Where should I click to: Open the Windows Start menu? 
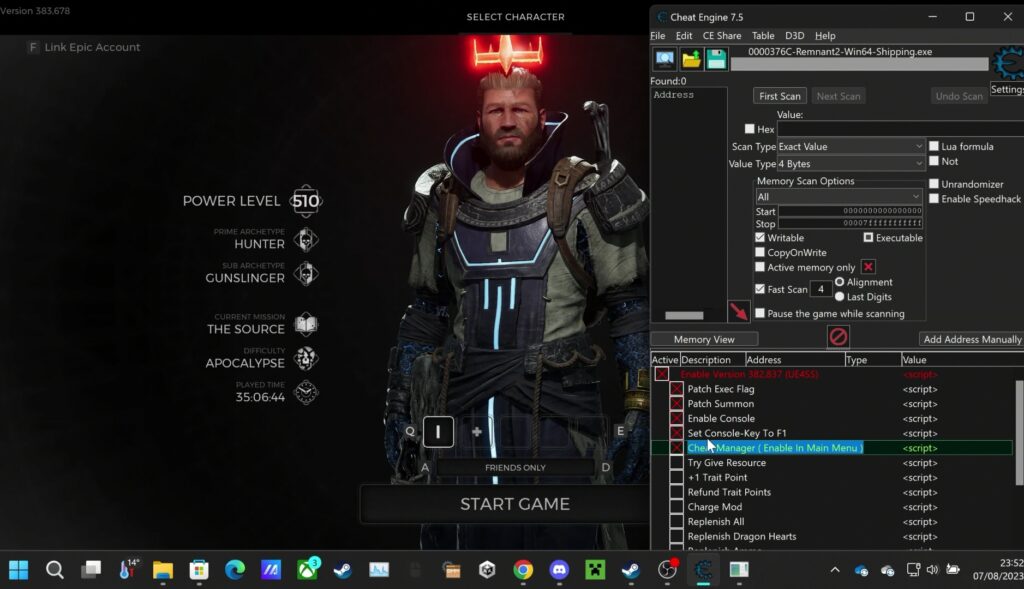point(18,570)
